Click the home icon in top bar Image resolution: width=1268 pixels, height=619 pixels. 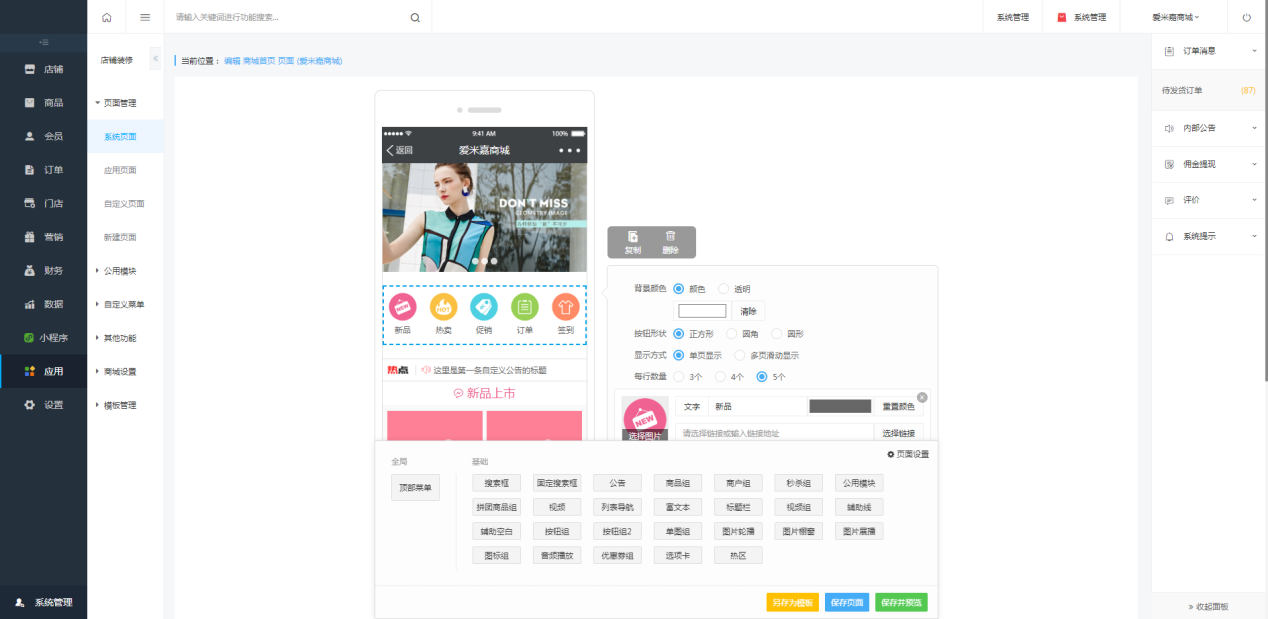(107, 17)
